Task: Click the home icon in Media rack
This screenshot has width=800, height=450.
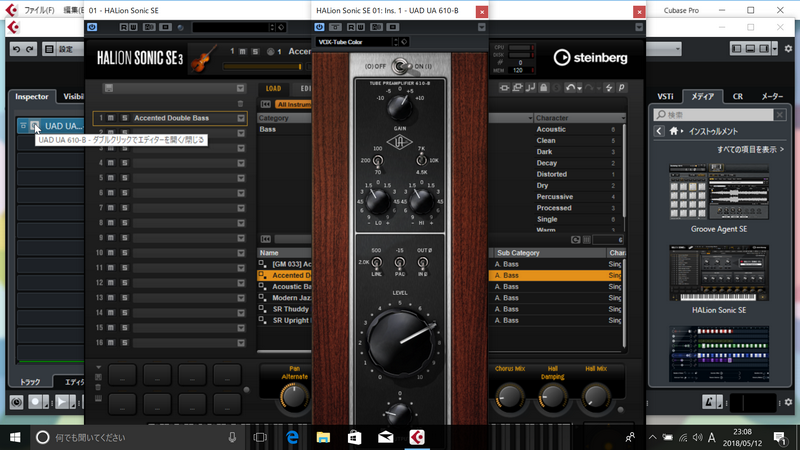Action: click(x=674, y=131)
